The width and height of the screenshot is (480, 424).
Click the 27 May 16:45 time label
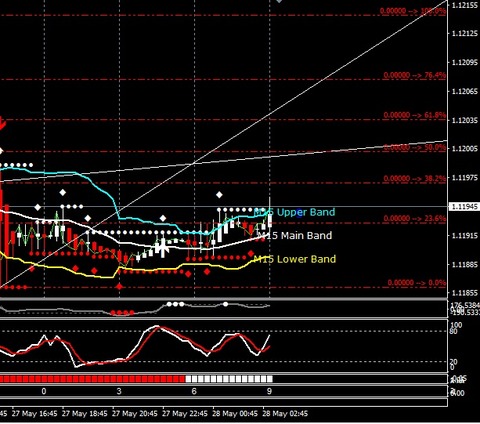[x=34, y=414]
